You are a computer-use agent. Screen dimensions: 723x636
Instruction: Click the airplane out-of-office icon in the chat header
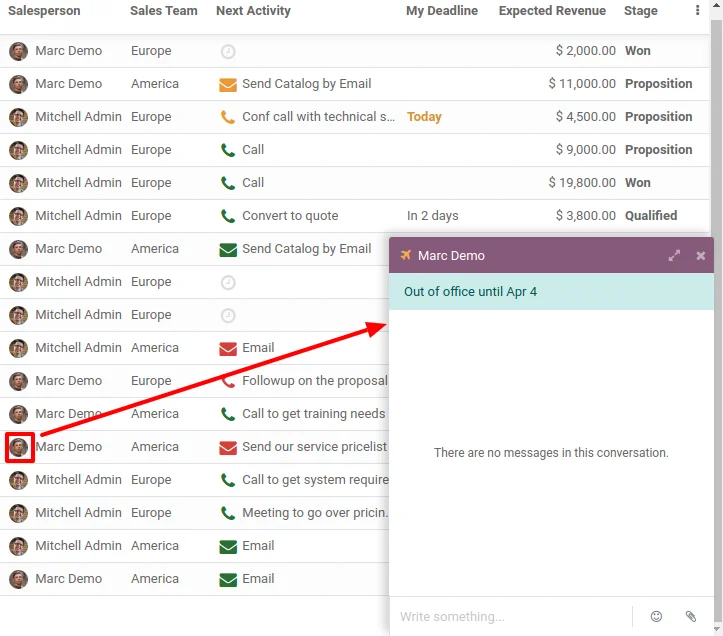406,255
